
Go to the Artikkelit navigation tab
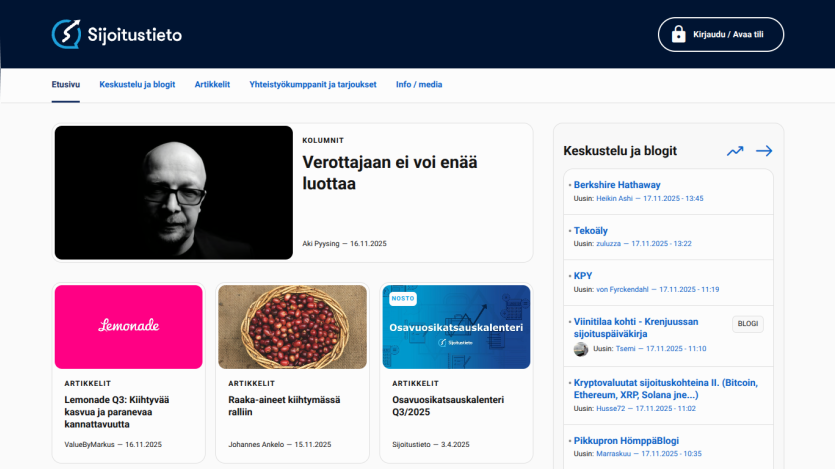[212, 85]
